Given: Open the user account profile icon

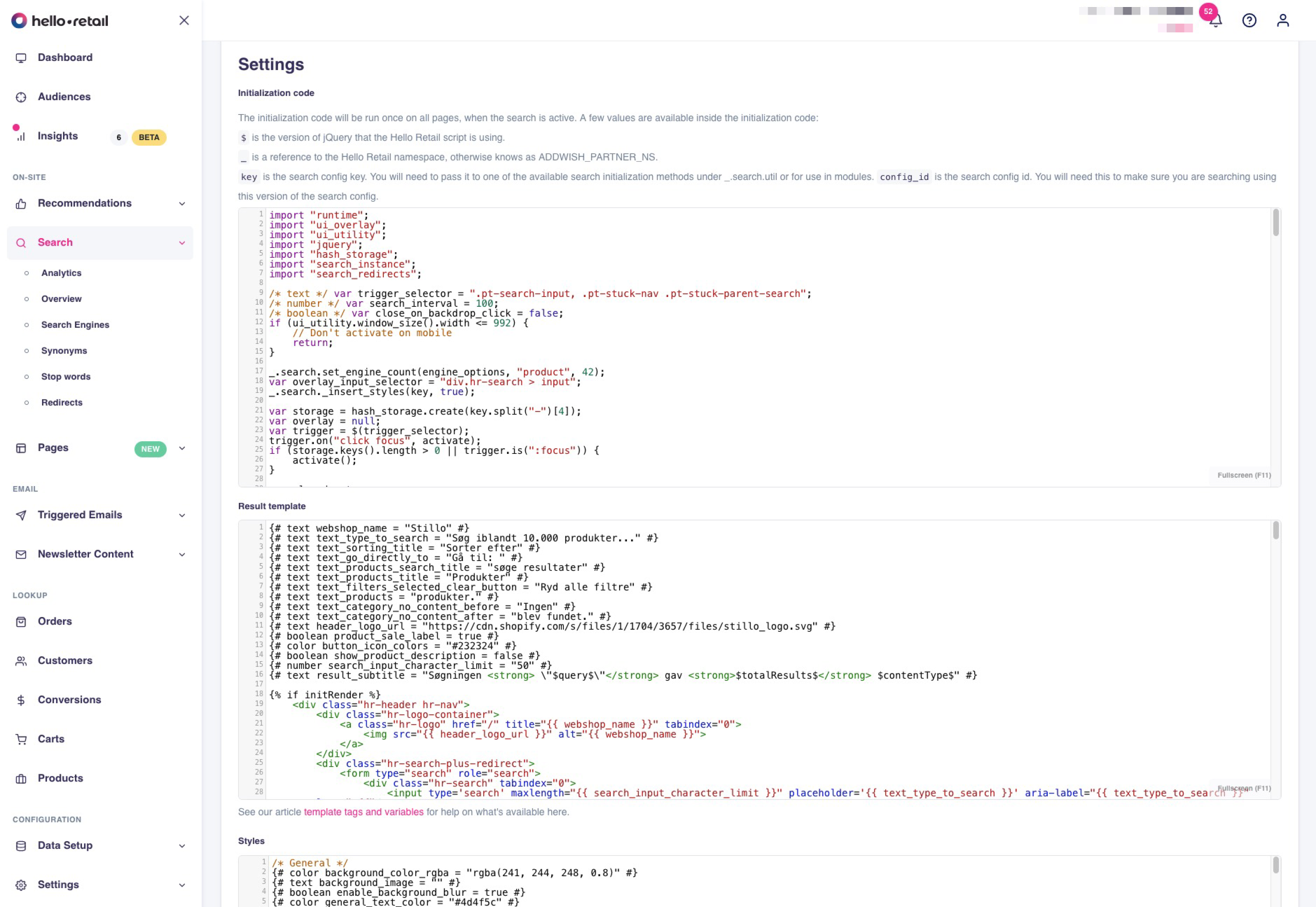Looking at the screenshot, I should pyautogui.click(x=1283, y=20).
